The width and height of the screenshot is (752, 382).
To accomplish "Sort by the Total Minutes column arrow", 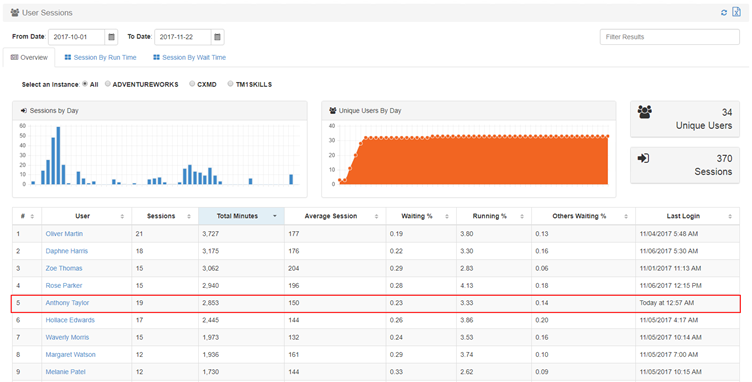I will click(275, 216).
